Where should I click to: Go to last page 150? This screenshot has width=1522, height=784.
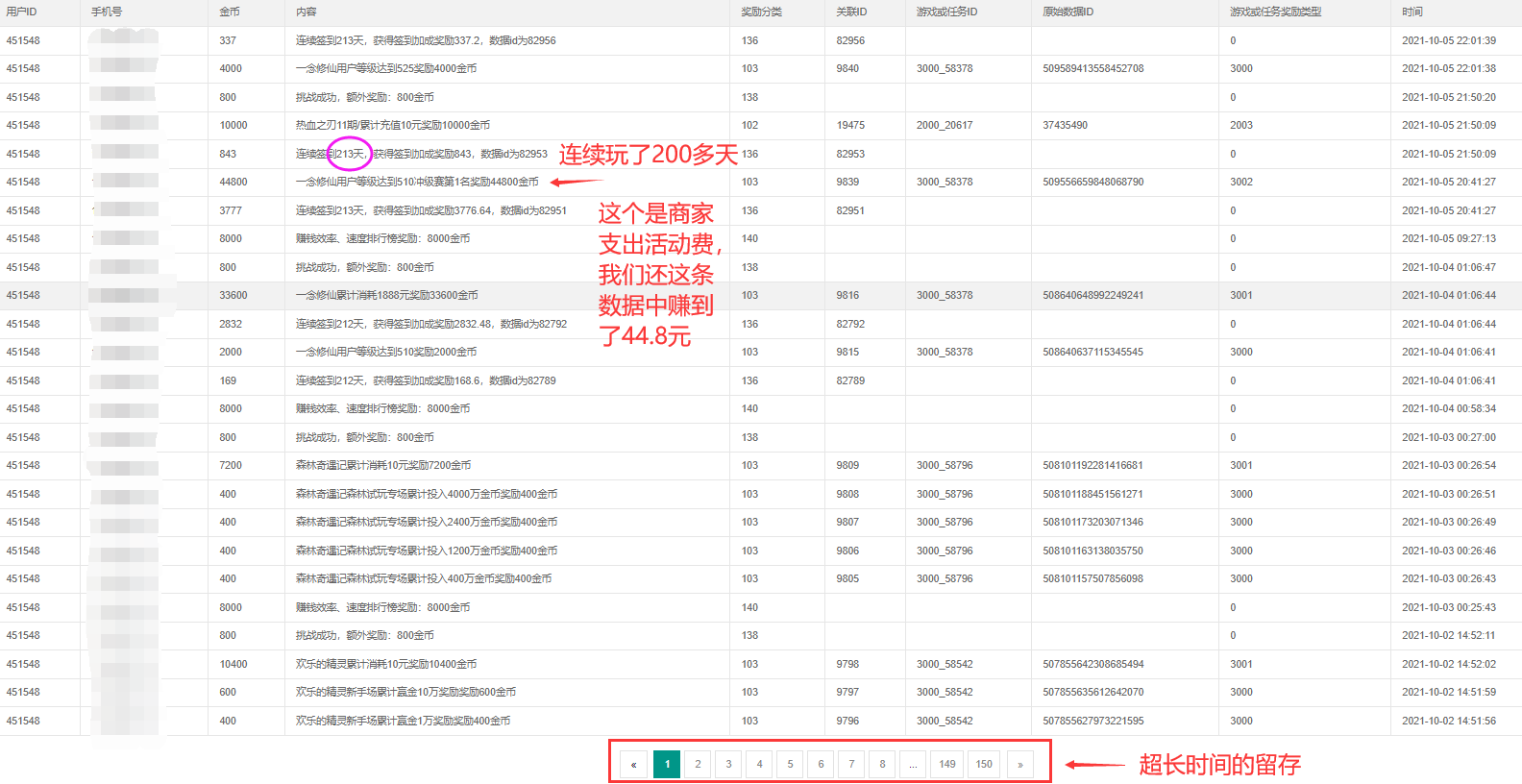click(984, 764)
